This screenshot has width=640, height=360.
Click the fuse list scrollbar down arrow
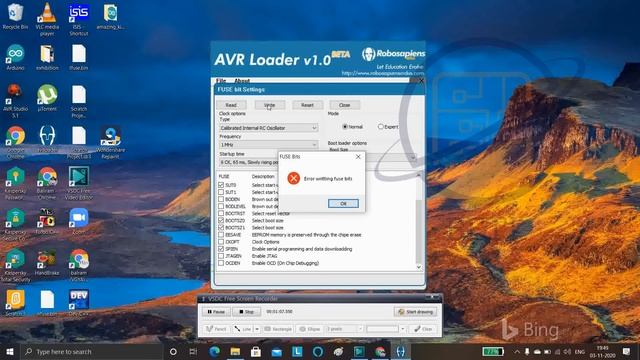click(x=418, y=267)
